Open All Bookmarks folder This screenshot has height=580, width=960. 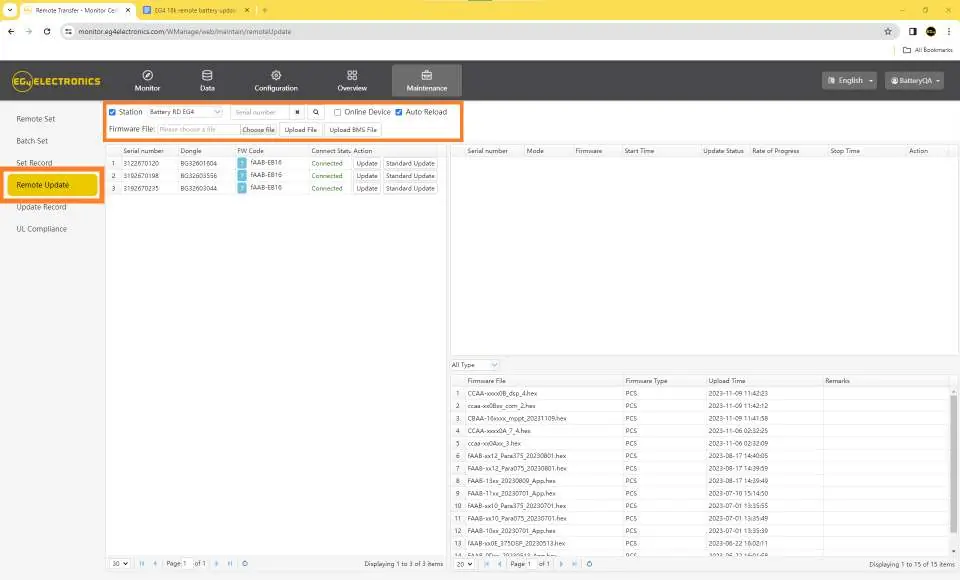pos(928,50)
